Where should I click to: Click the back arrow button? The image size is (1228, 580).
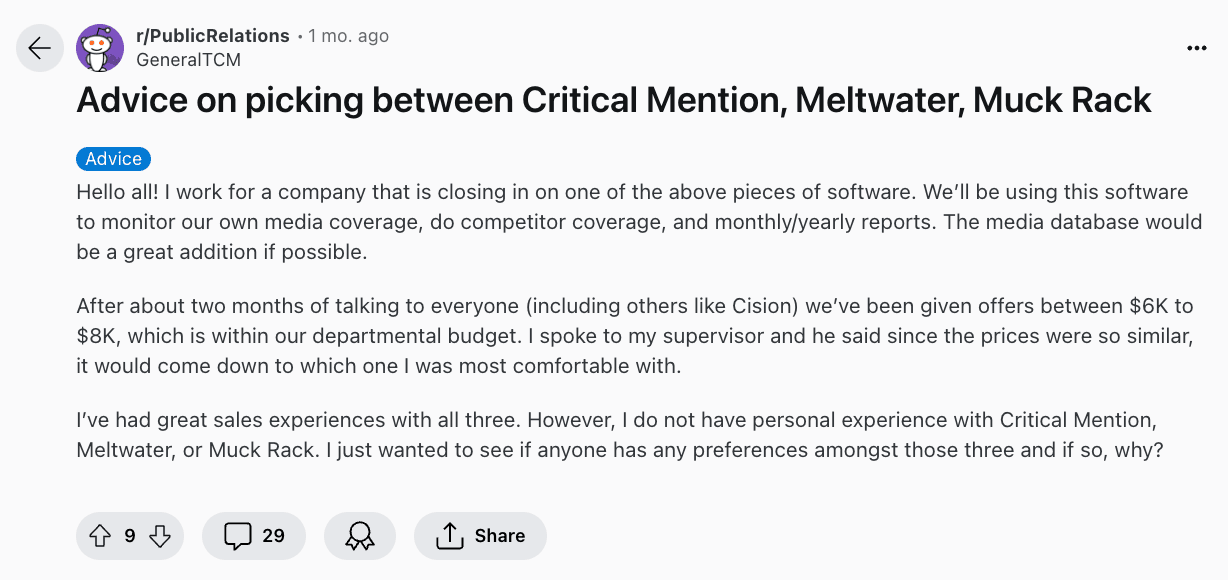click(x=40, y=48)
